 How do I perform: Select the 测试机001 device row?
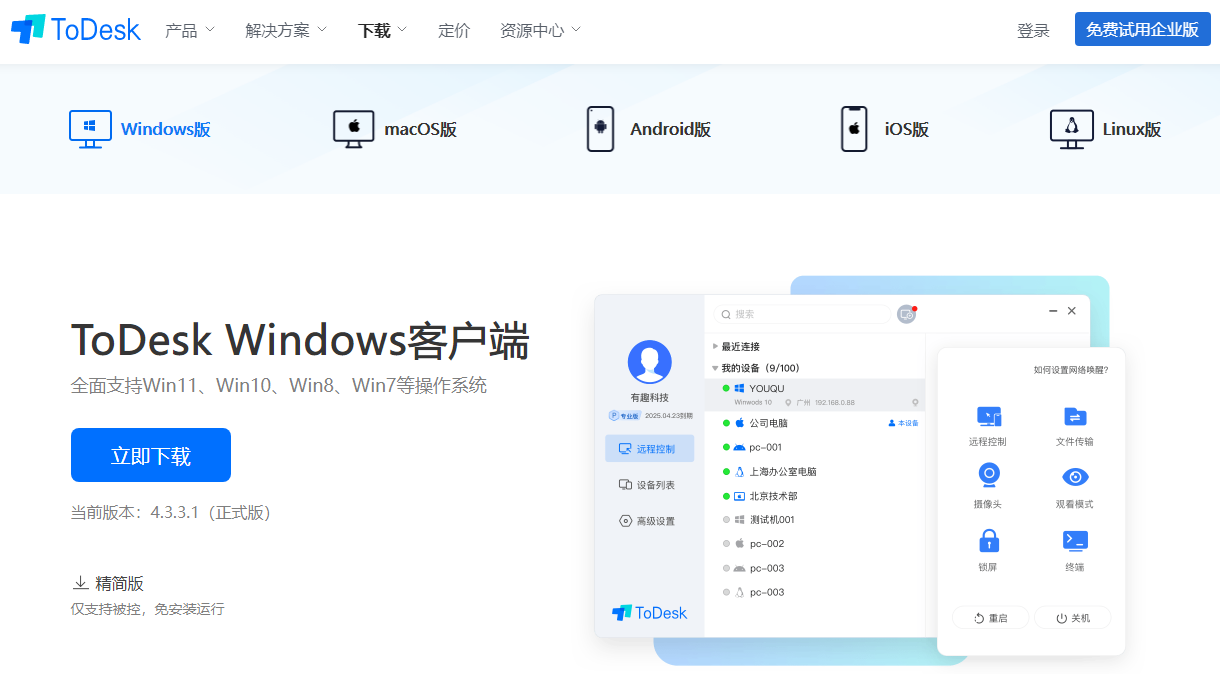(x=814, y=520)
